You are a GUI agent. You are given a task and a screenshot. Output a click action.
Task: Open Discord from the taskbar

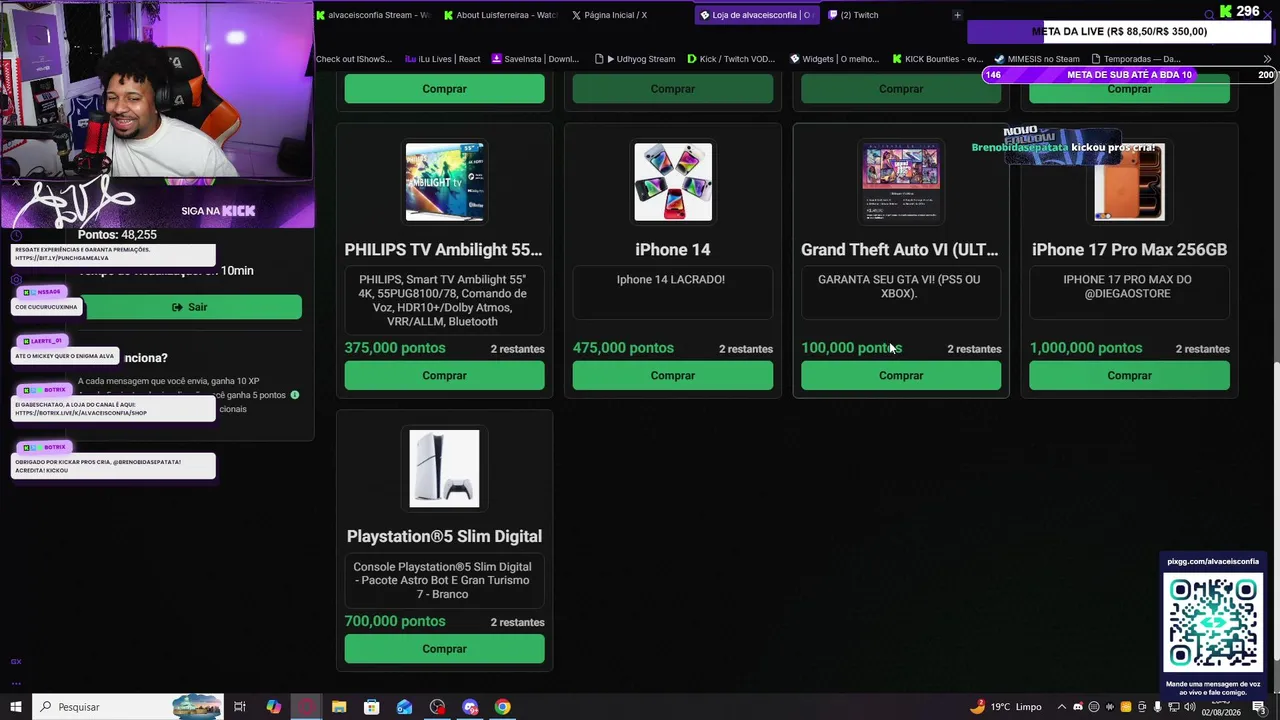coord(470,707)
